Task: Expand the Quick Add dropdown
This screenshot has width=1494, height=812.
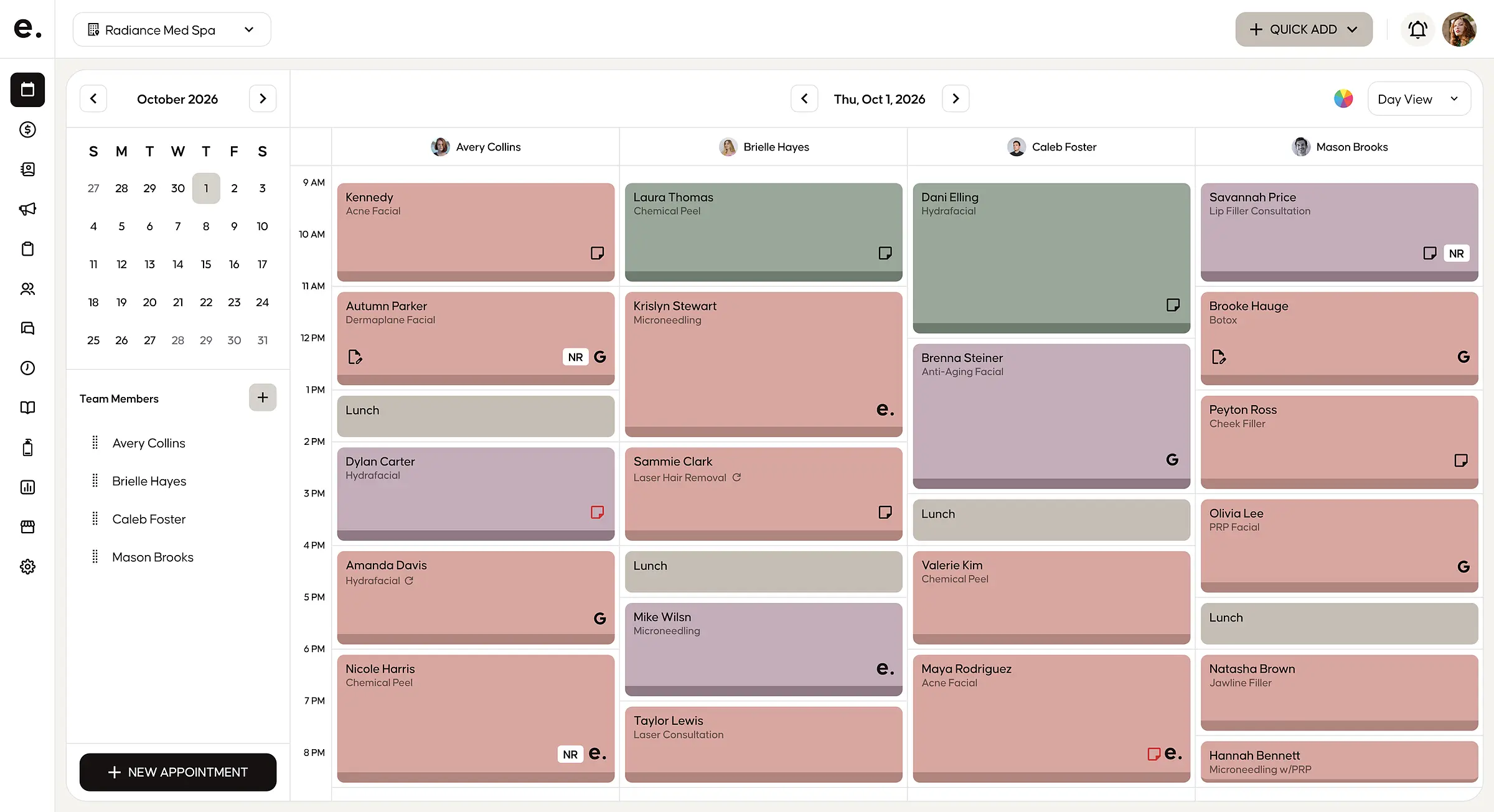Action: click(x=1304, y=29)
